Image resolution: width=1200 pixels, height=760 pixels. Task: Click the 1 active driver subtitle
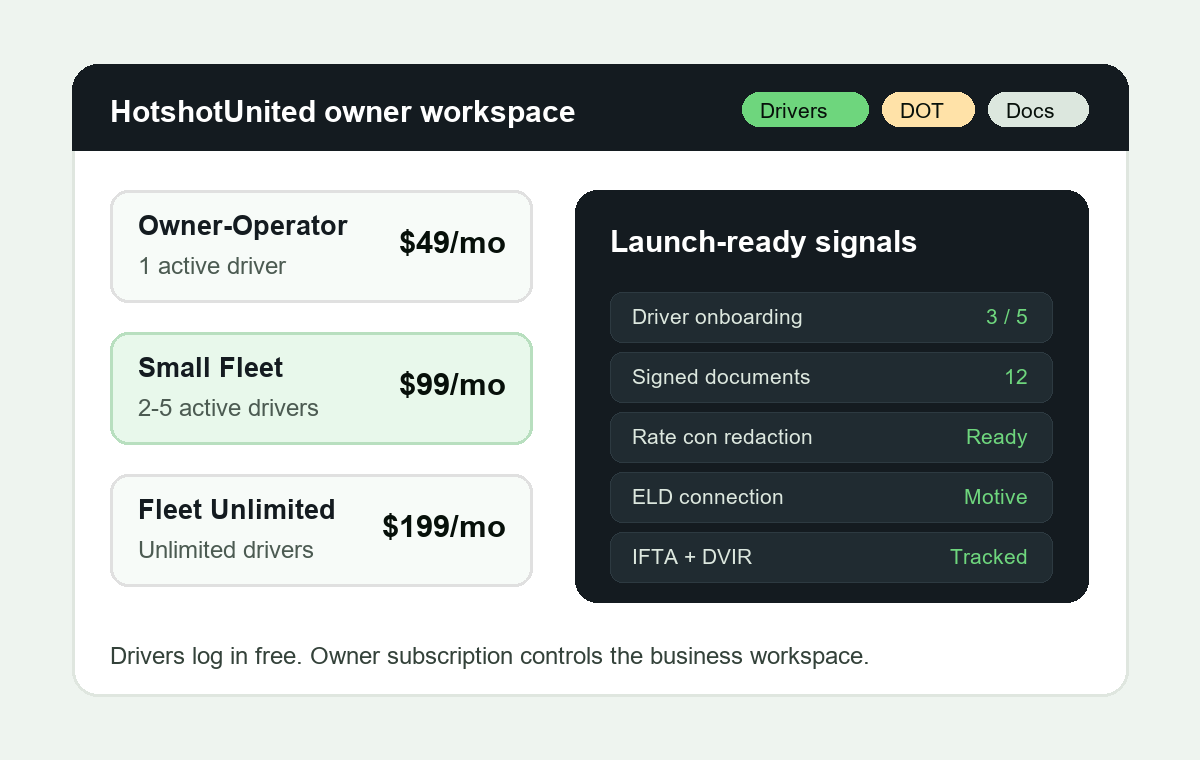click(x=212, y=266)
